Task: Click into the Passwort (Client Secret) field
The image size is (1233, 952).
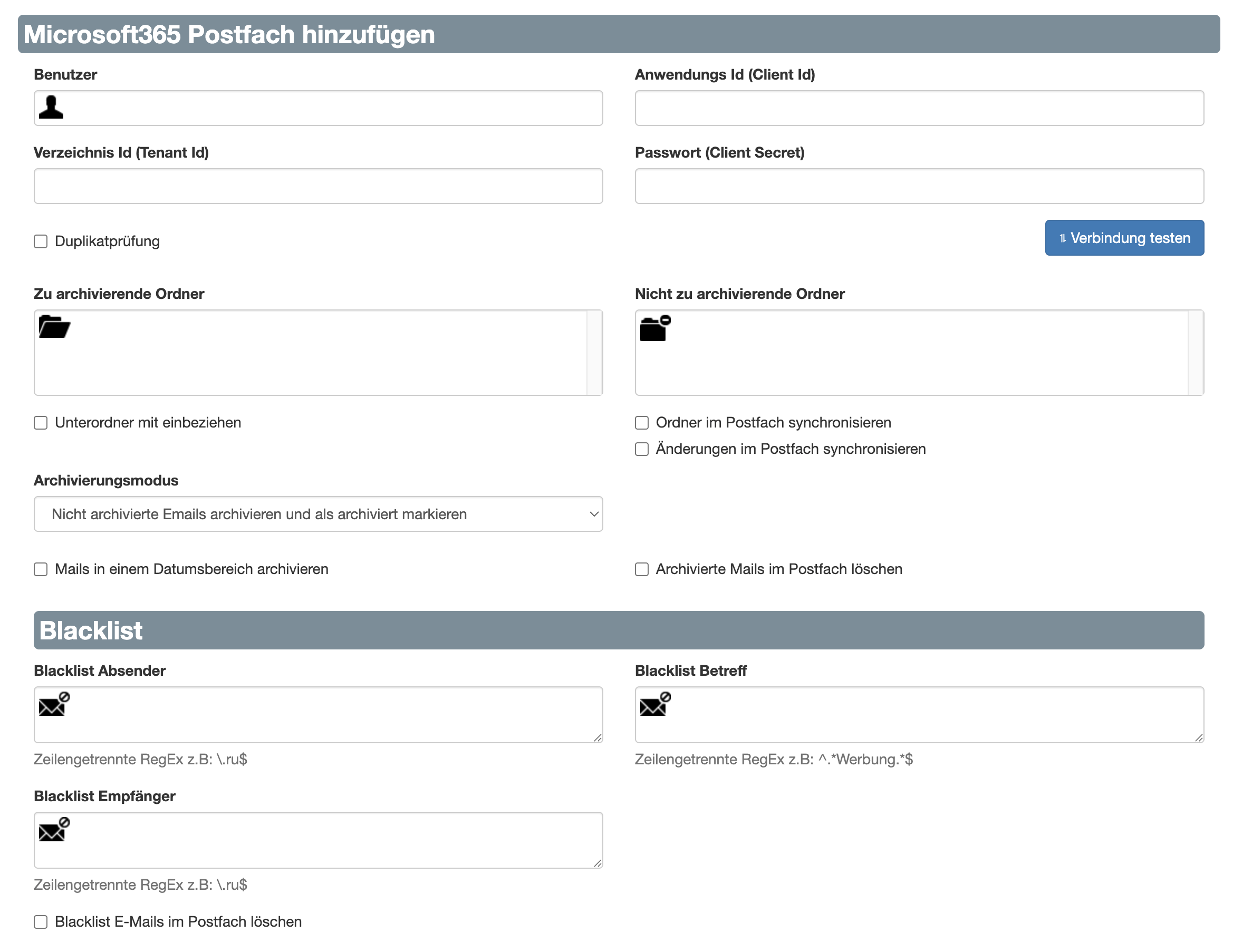Action: [919, 186]
